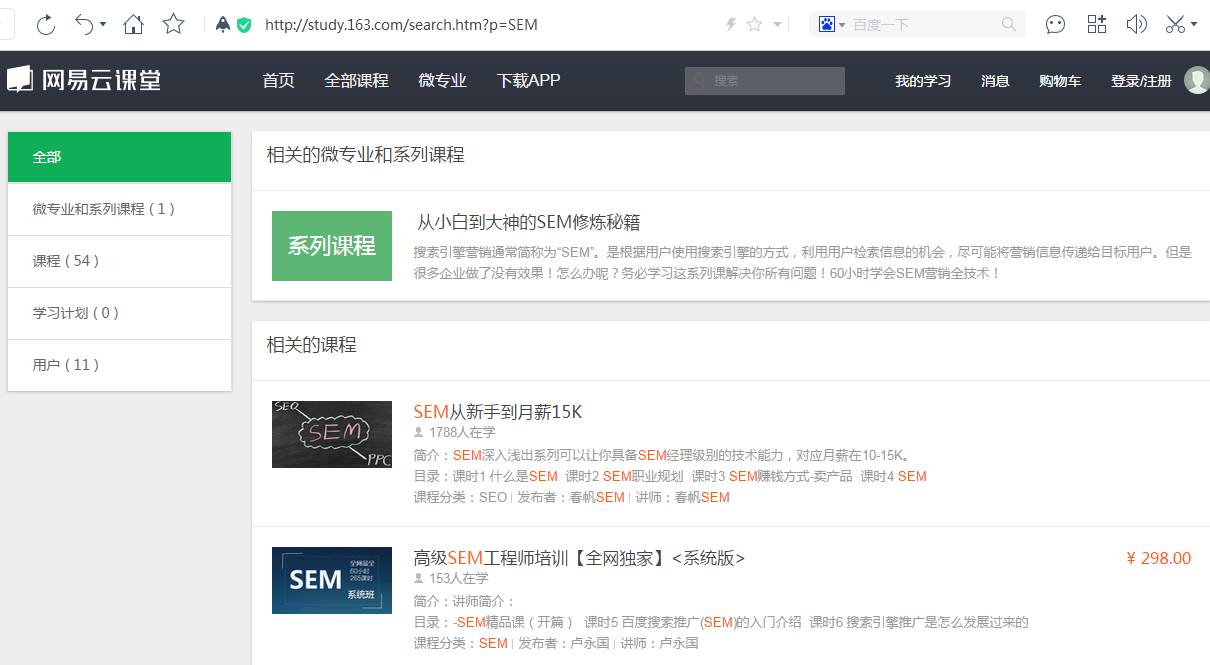
Task: Open the 全部课程 navigation item
Action: pos(356,80)
